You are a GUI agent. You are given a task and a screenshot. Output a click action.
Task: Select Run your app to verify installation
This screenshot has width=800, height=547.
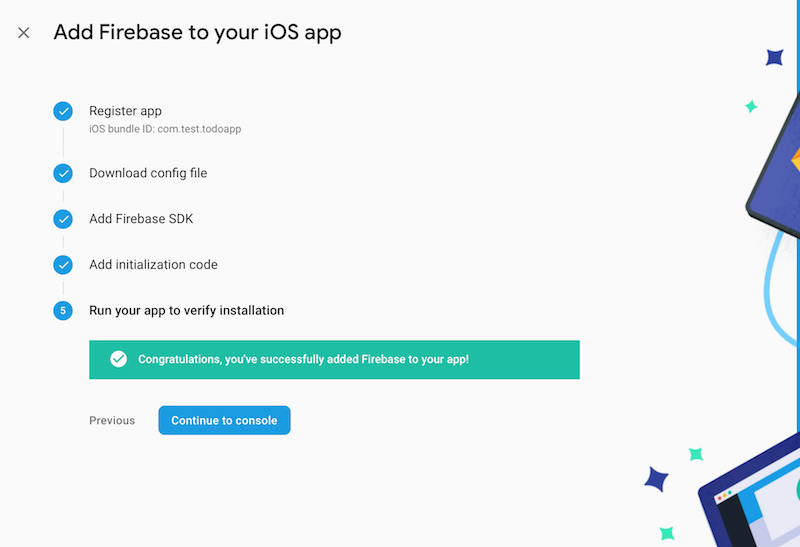pyautogui.click(x=187, y=311)
